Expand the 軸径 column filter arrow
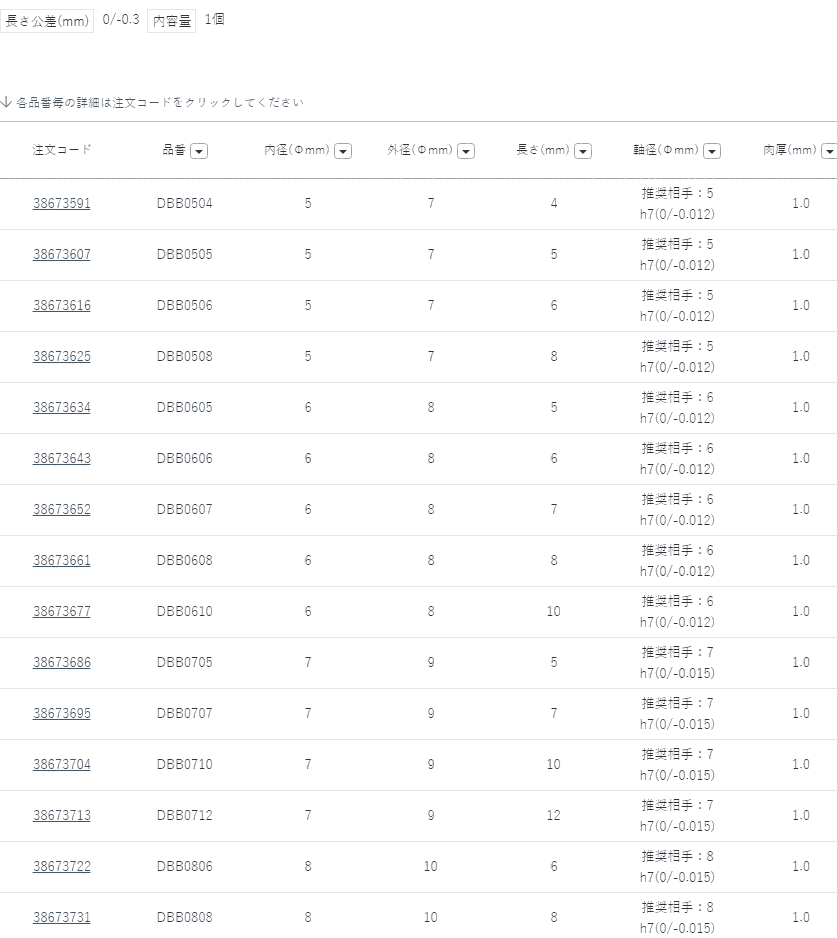 pos(712,151)
